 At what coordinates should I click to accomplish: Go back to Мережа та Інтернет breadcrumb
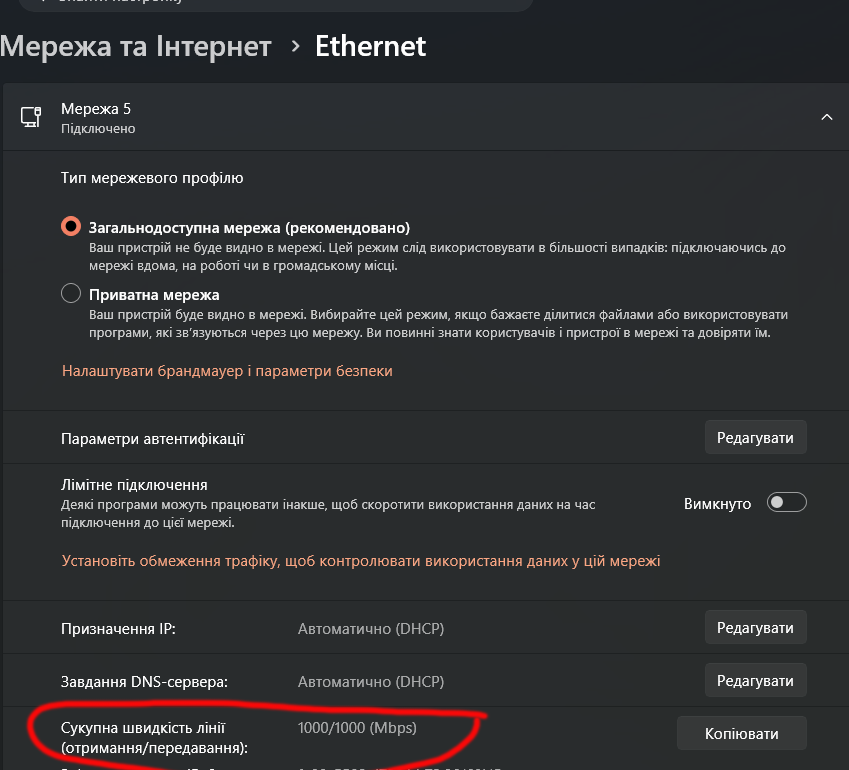(x=135, y=46)
